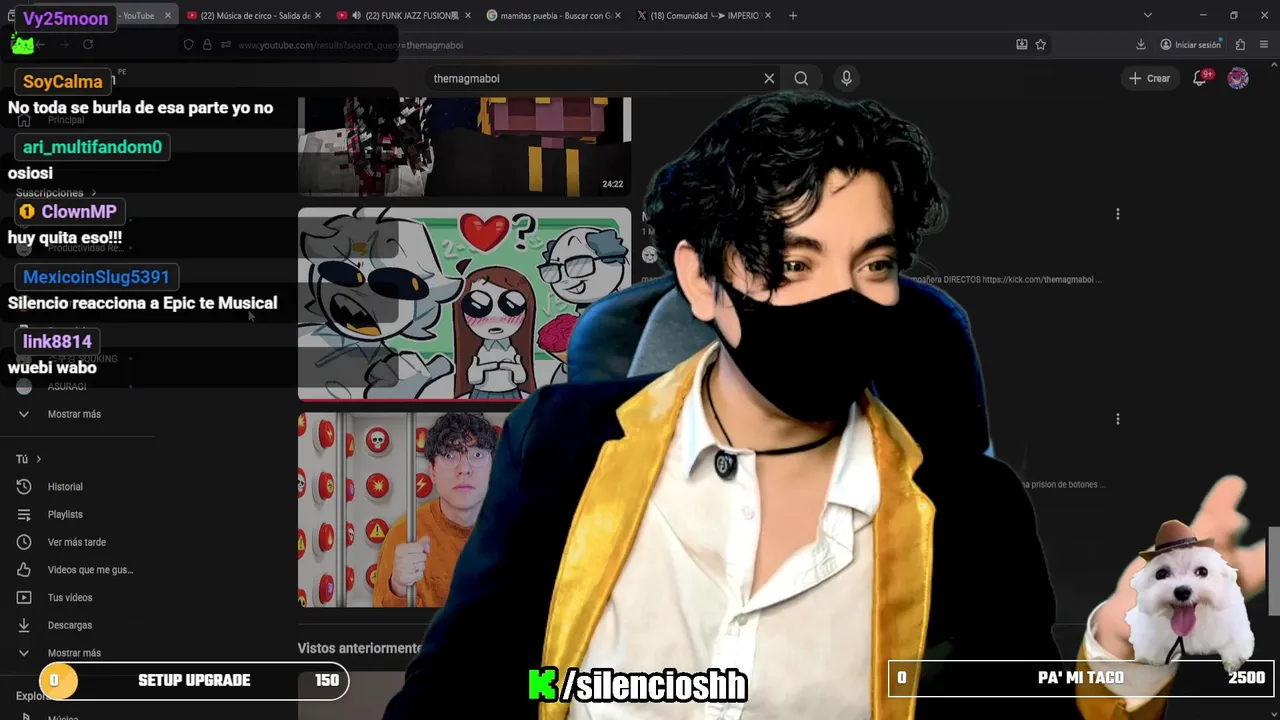Image resolution: width=1280 pixels, height=720 pixels.
Task: Open the browser hamburger menu
Action: [x=1264, y=45]
